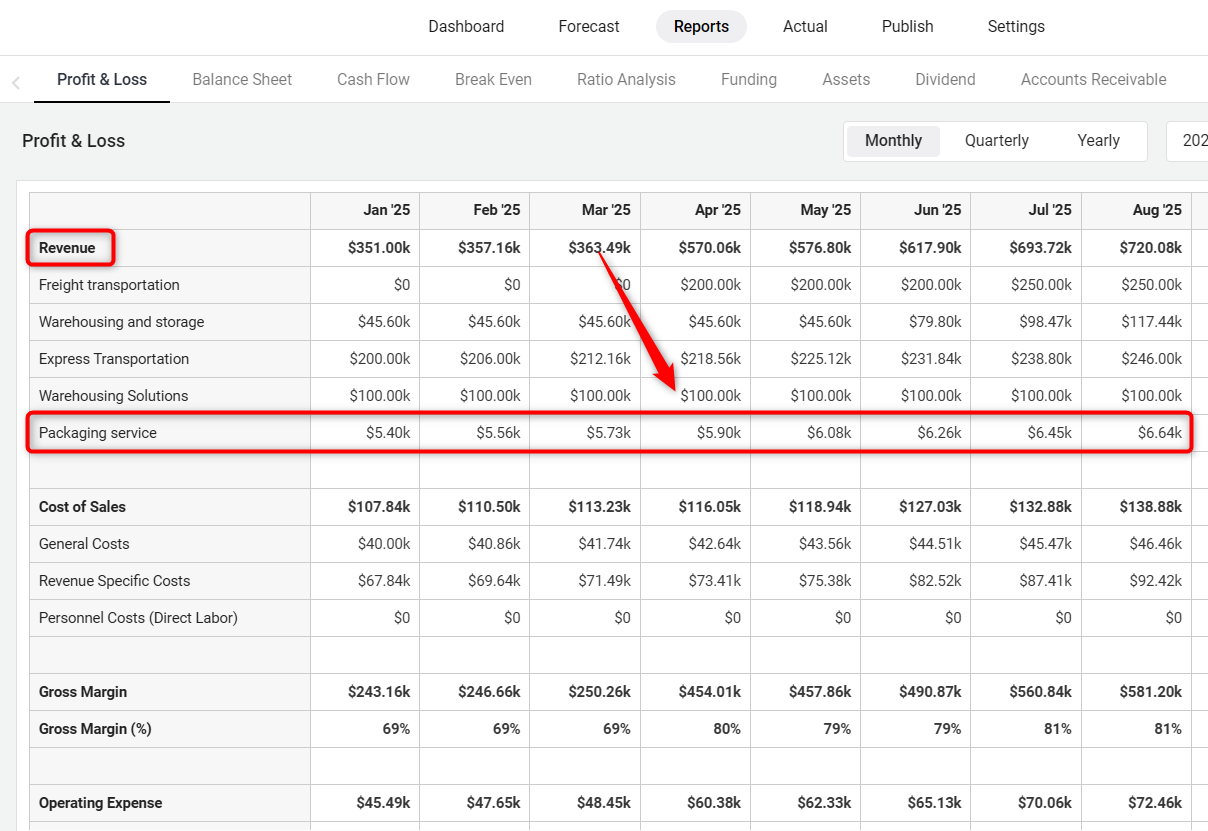
Task: Open the Dashboard menu item
Action: pyautogui.click(x=466, y=27)
